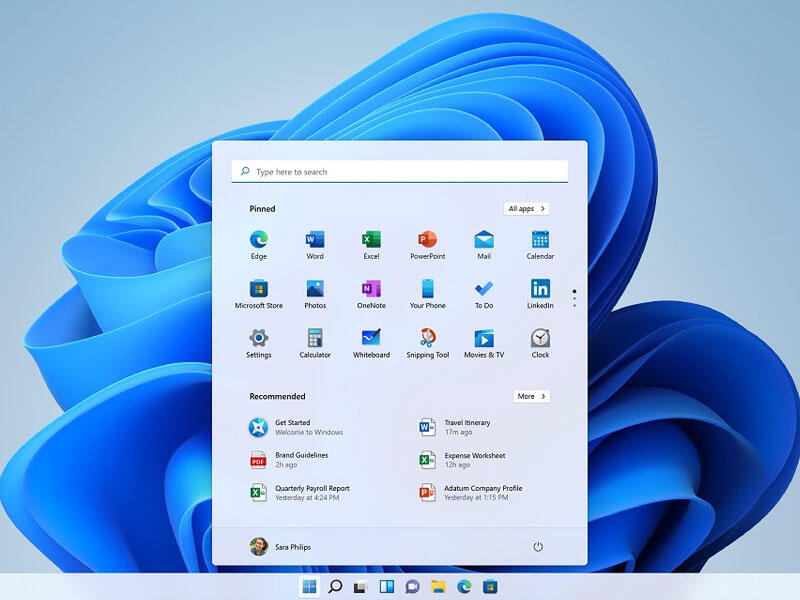Launch the Photos app
This screenshot has height=600, width=800.
[315, 294]
